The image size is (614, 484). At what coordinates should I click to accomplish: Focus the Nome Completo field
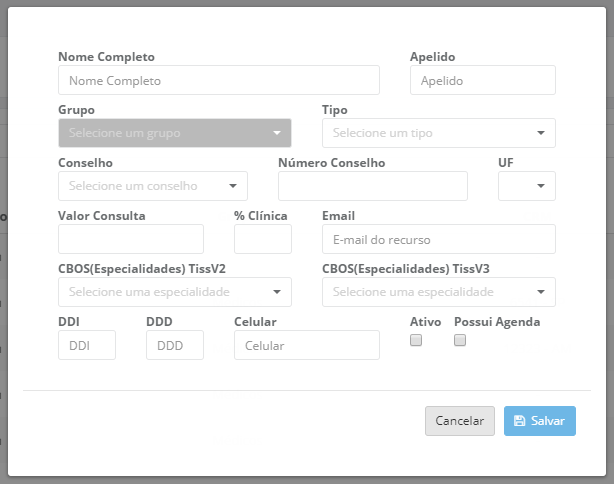coord(219,80)
